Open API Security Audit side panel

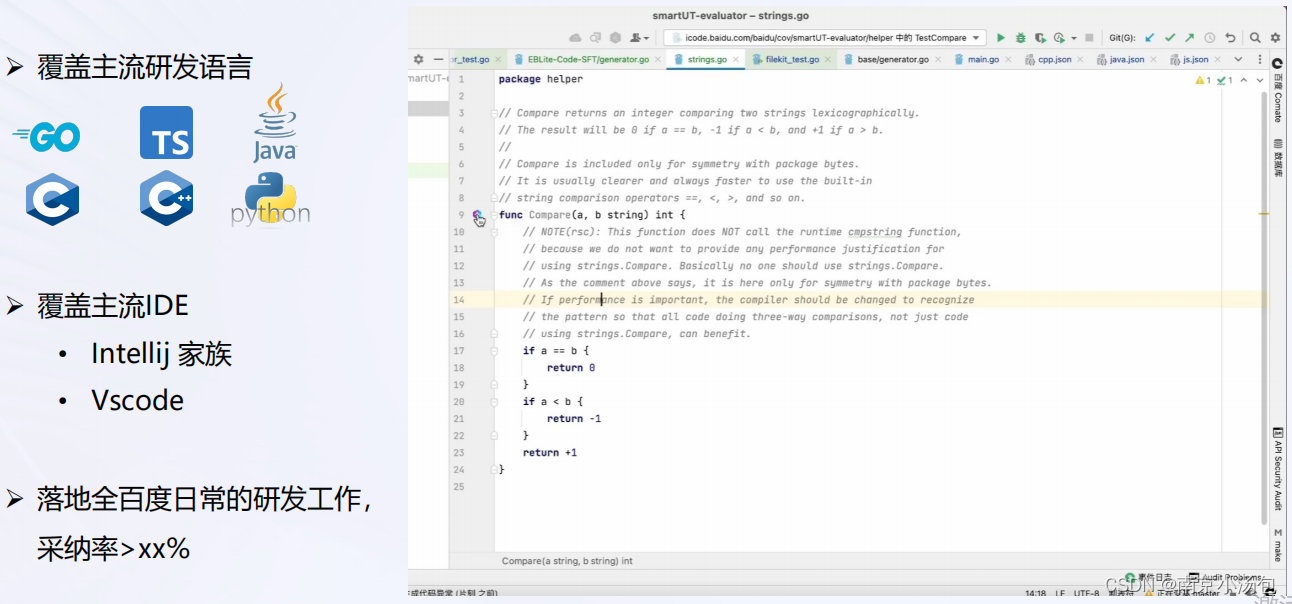pos(1277,470)
